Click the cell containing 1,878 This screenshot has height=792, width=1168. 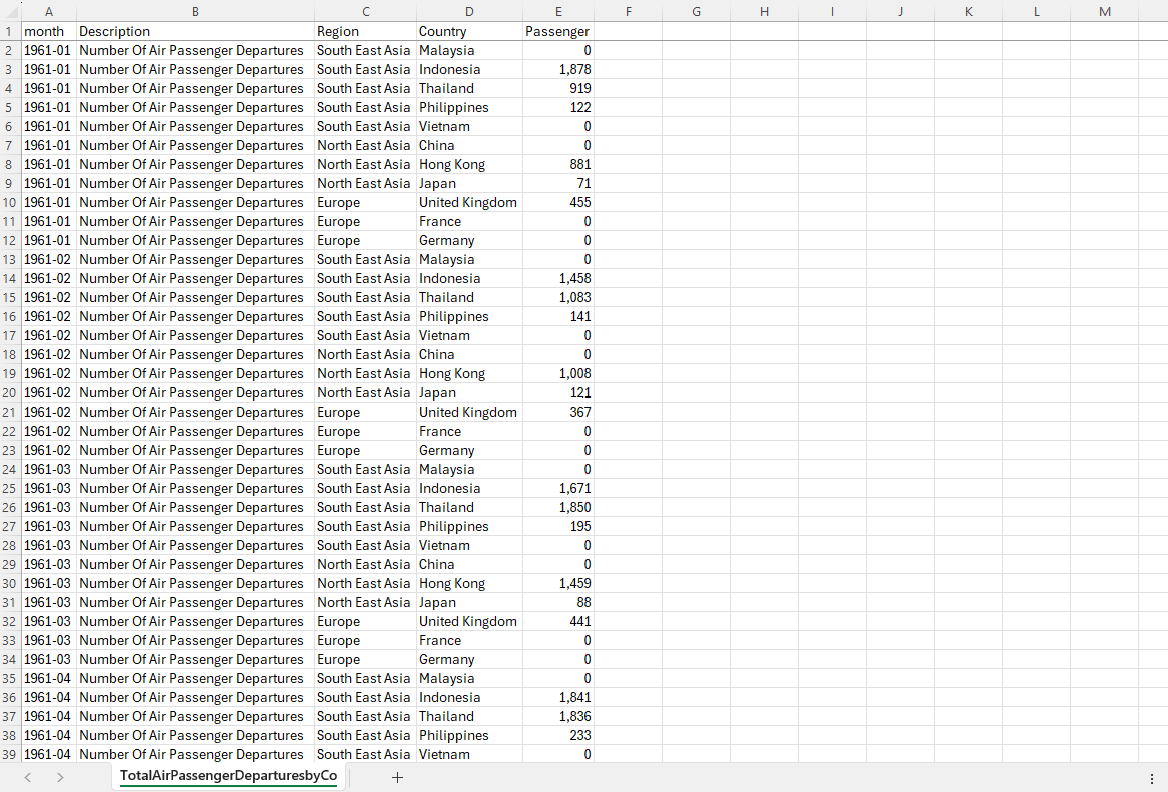coord(558,70)
